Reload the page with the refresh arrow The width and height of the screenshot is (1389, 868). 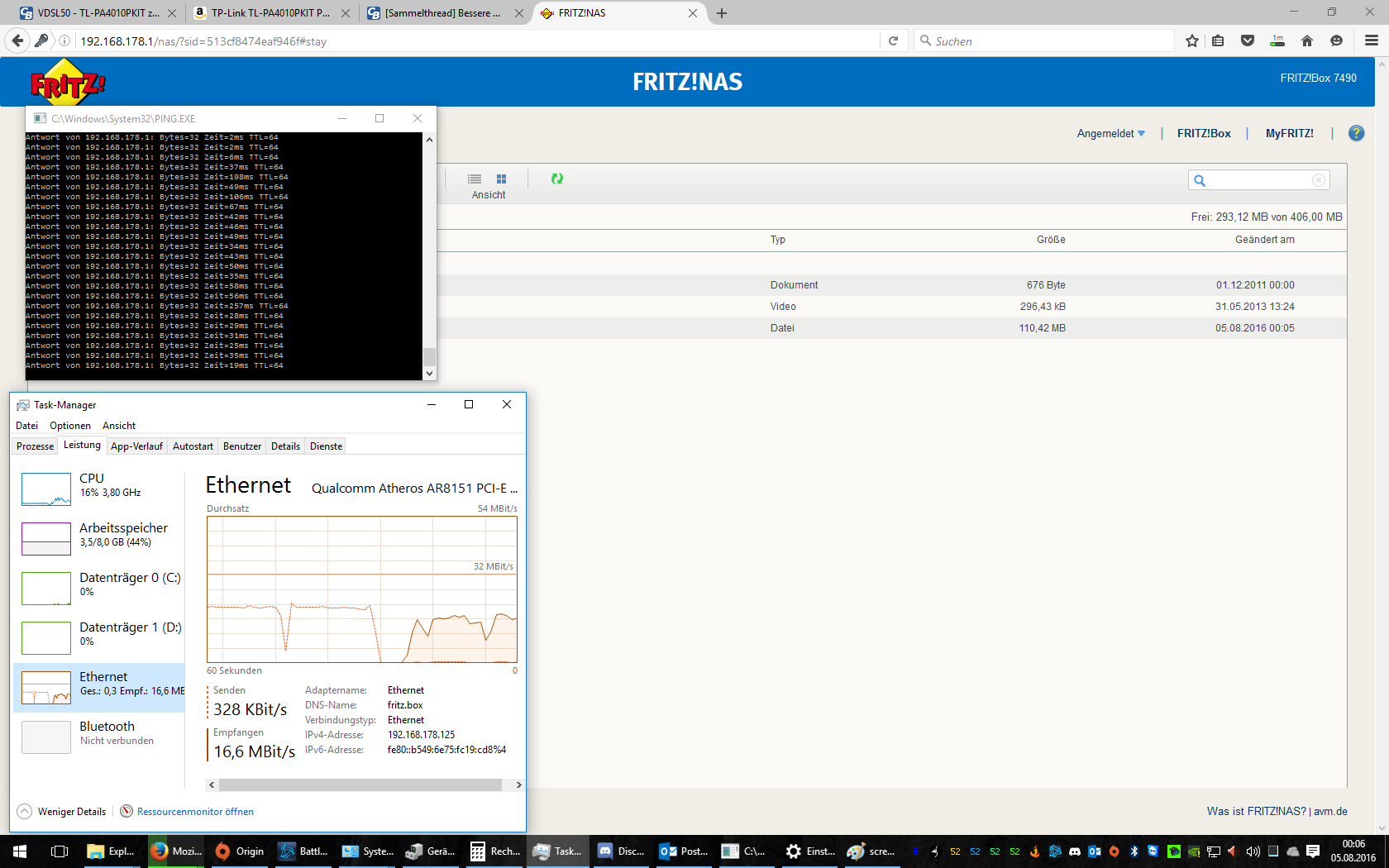click(x=893, y=41)
